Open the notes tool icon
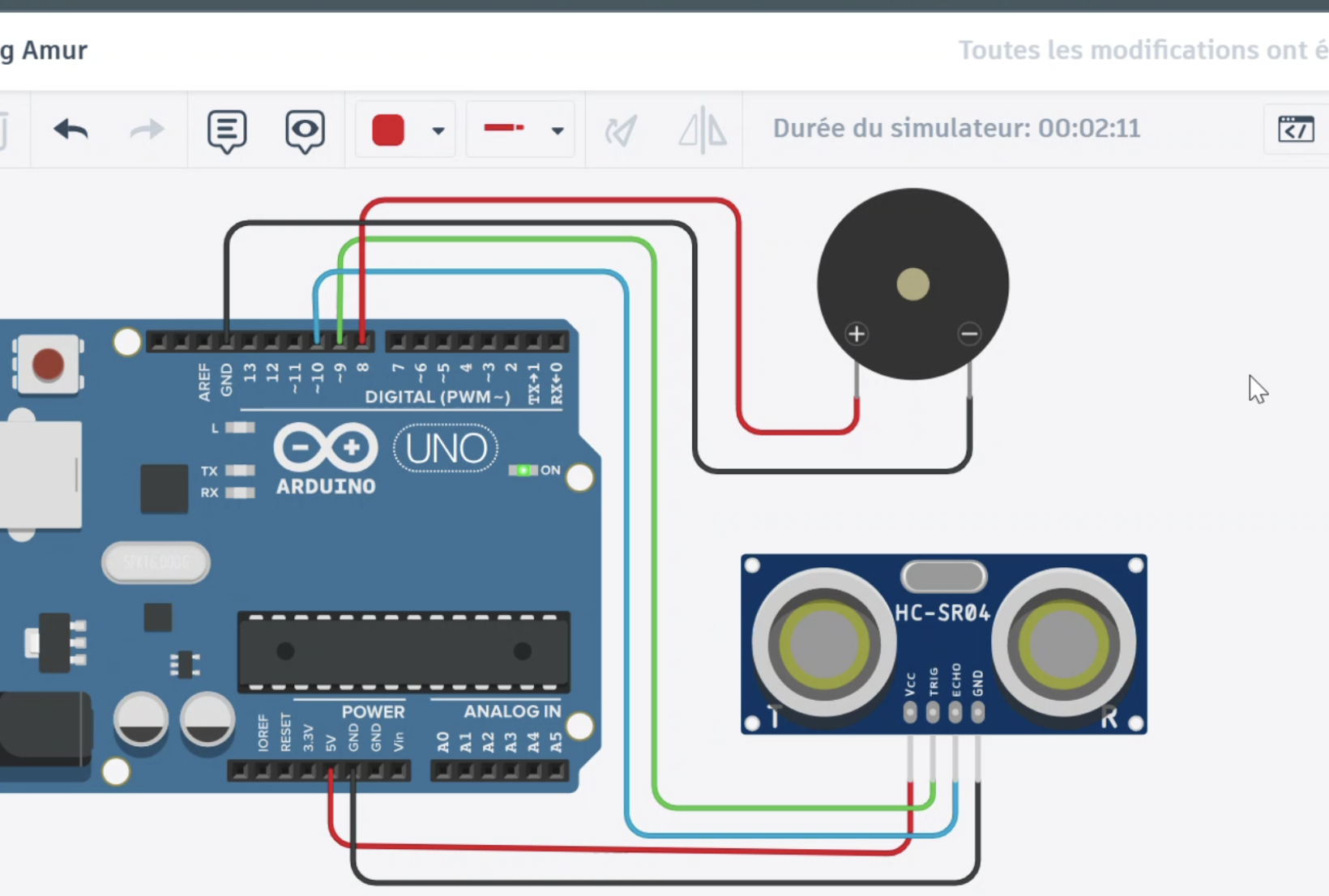 point(227,130)
